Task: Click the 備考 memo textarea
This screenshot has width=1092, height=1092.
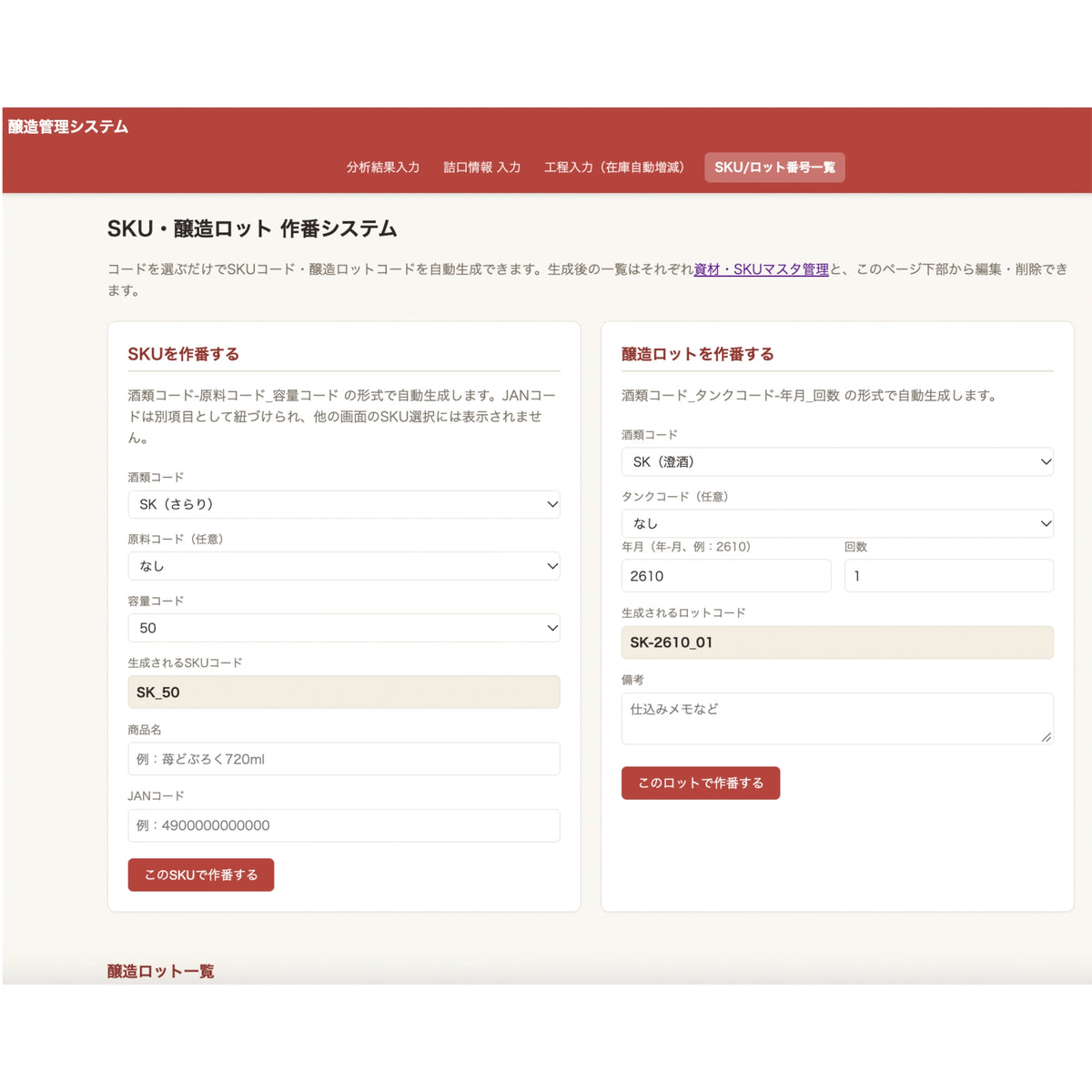Action: 837,719
